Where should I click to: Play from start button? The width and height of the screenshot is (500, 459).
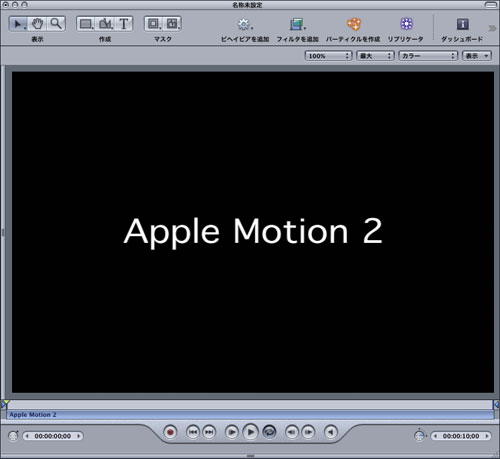click(x=231, y=432)
